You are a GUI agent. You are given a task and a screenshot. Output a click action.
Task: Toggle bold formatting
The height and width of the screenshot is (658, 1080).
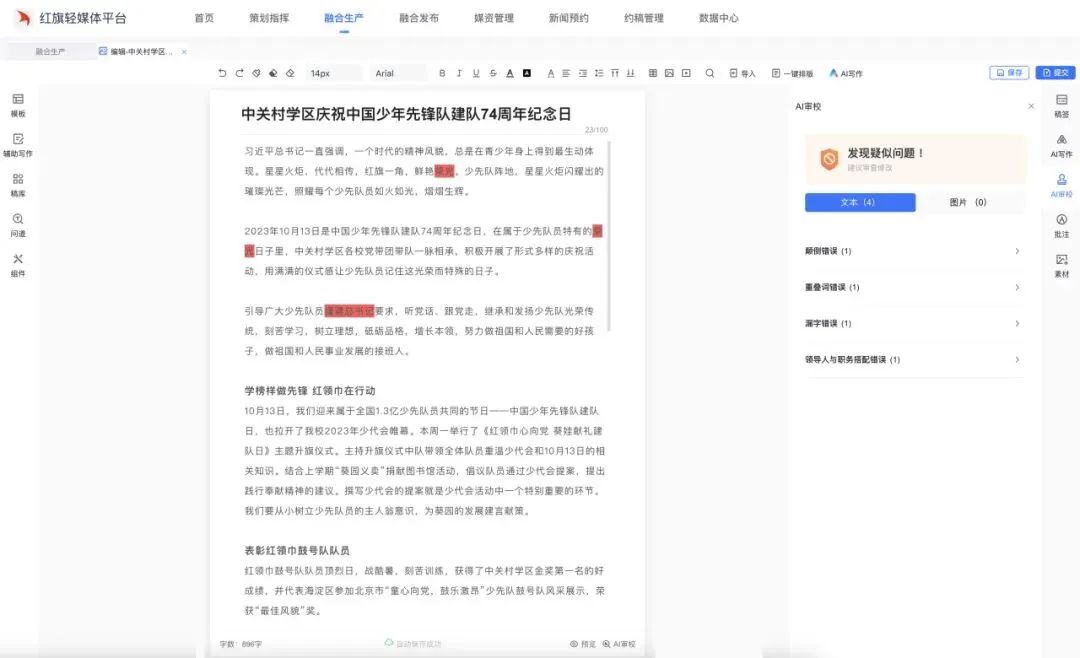point(442,73)
